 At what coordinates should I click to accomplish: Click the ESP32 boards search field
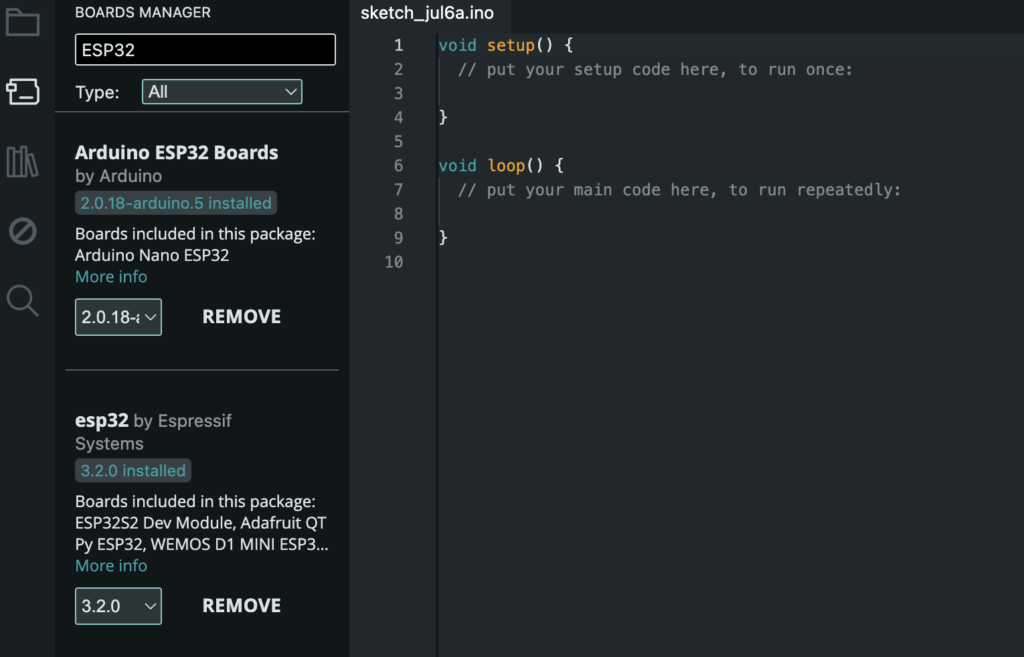tap(205, 50)
